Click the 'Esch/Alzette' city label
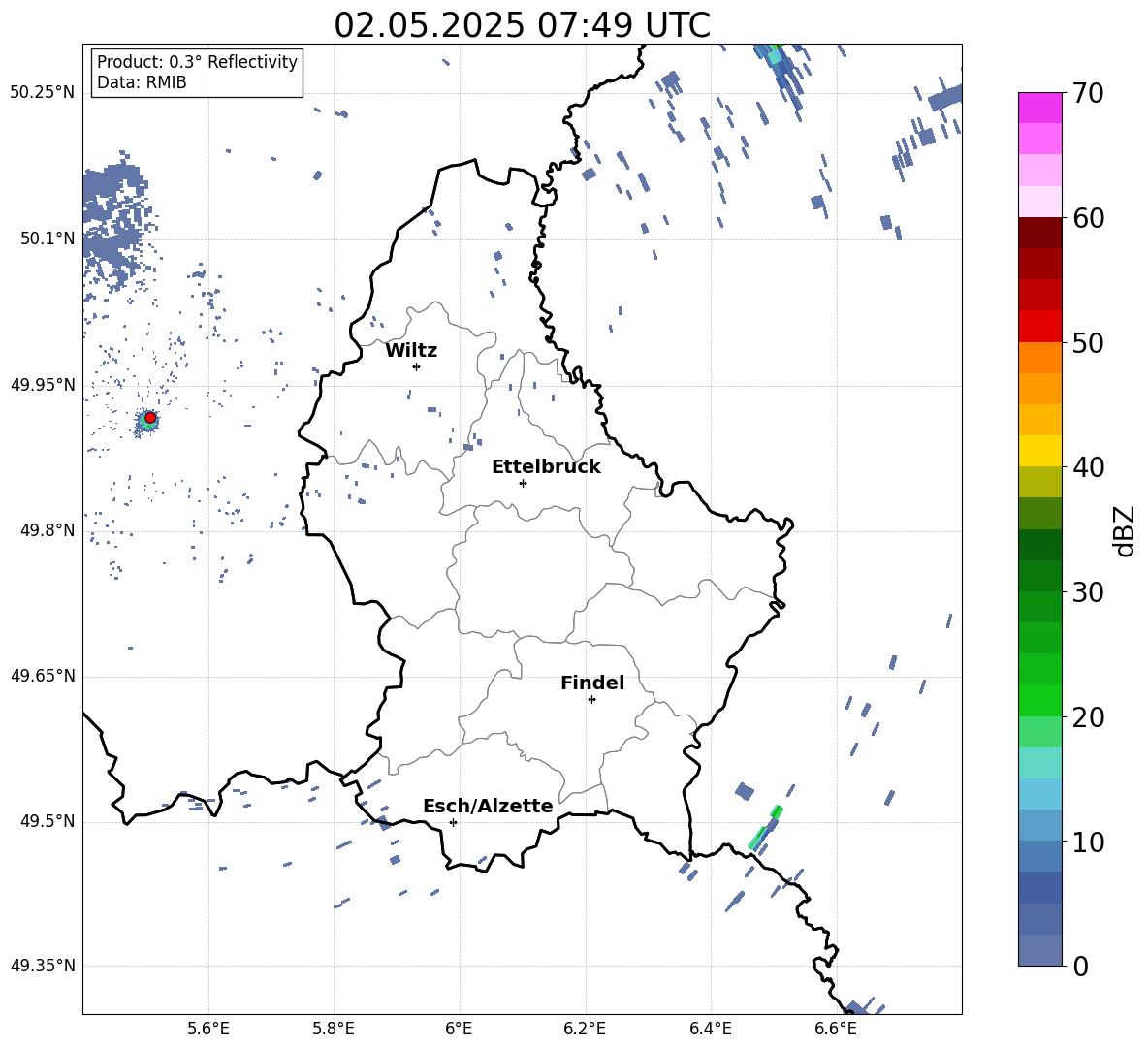Image resolution: width=1148 pixels, height=1048 pixels. 488,806
